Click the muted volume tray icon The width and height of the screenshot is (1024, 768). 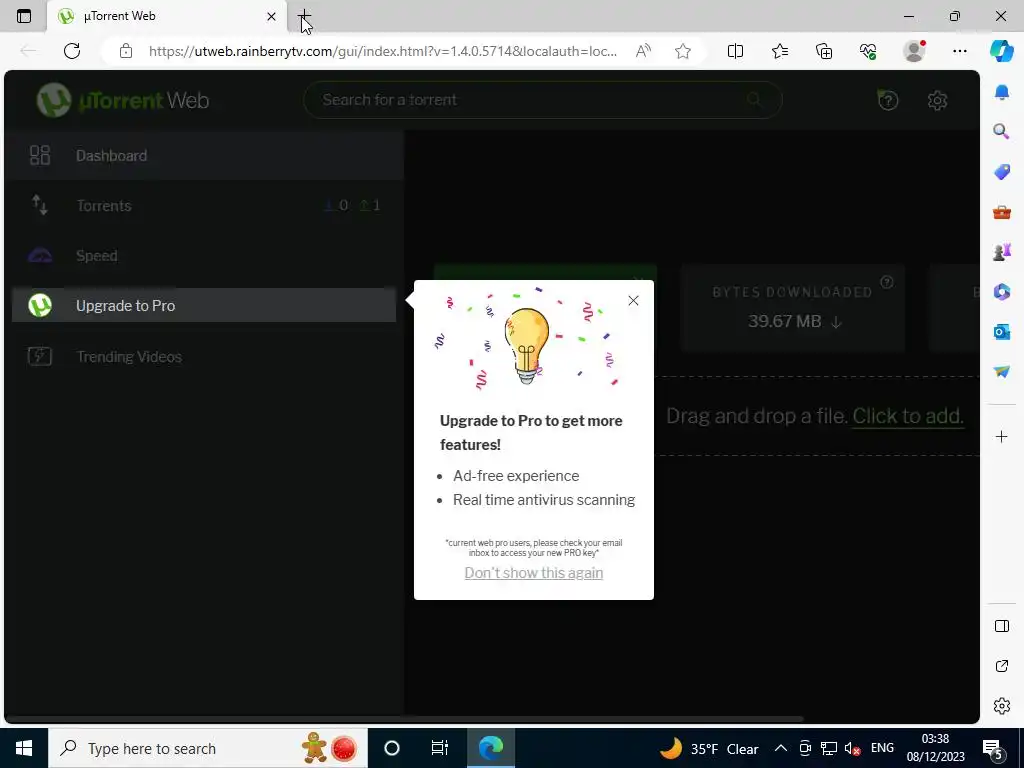point(852,748)
